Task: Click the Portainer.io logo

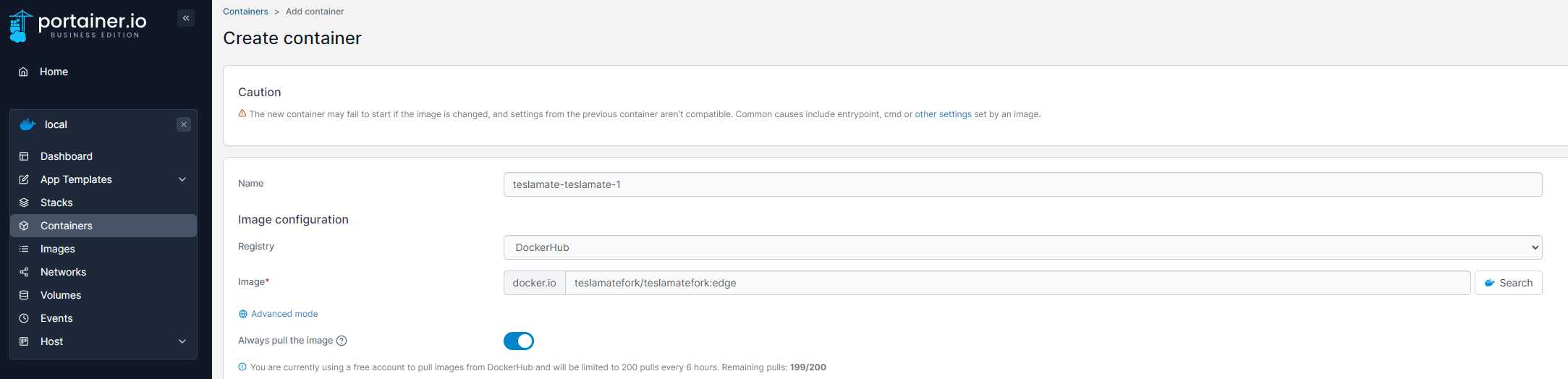Action: click(x=78, y=25)
